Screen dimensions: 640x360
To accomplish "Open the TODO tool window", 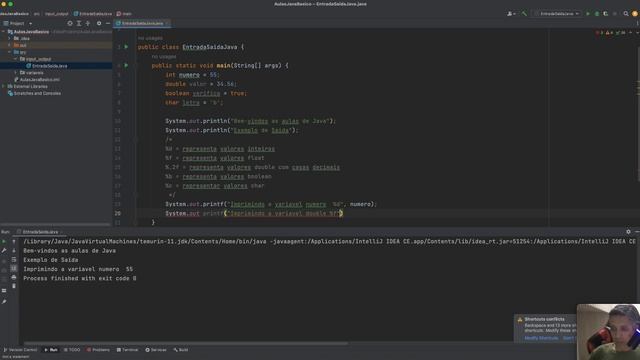I will (x=72, y=350).
